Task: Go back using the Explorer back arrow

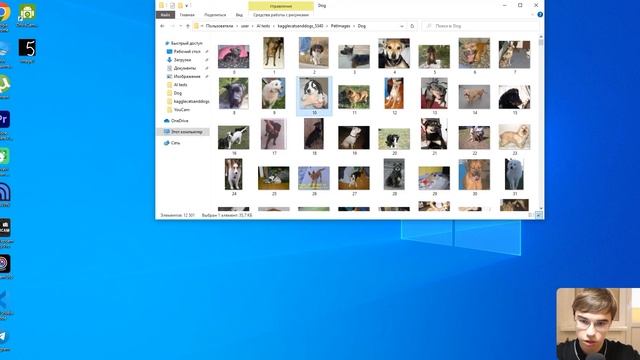Action: pyautogui.click(x=162, y=26)
